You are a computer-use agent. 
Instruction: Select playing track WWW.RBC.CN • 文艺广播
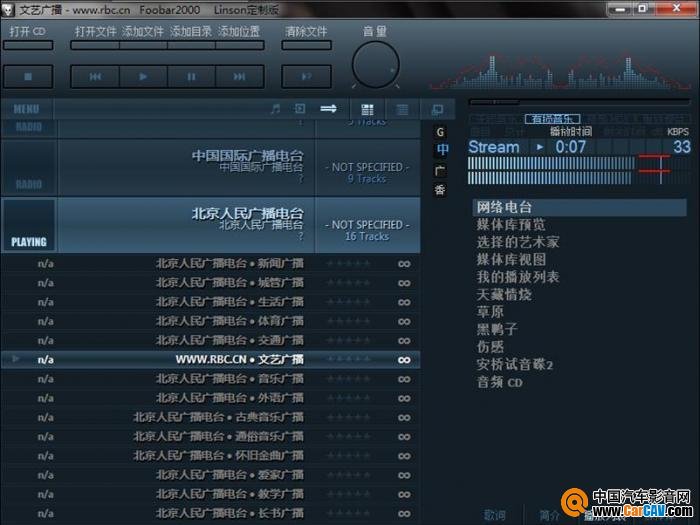tap(210, 360)
